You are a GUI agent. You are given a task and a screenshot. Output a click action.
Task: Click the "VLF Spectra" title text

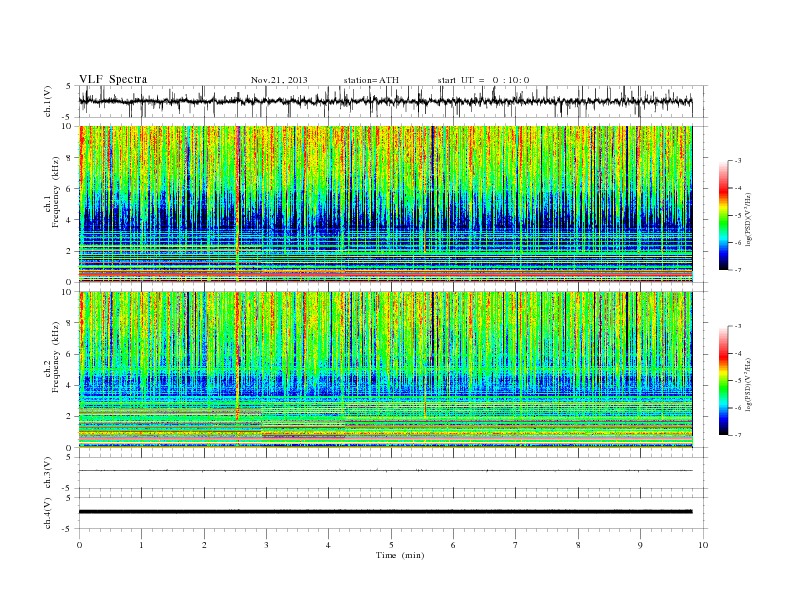pos(113,79)
